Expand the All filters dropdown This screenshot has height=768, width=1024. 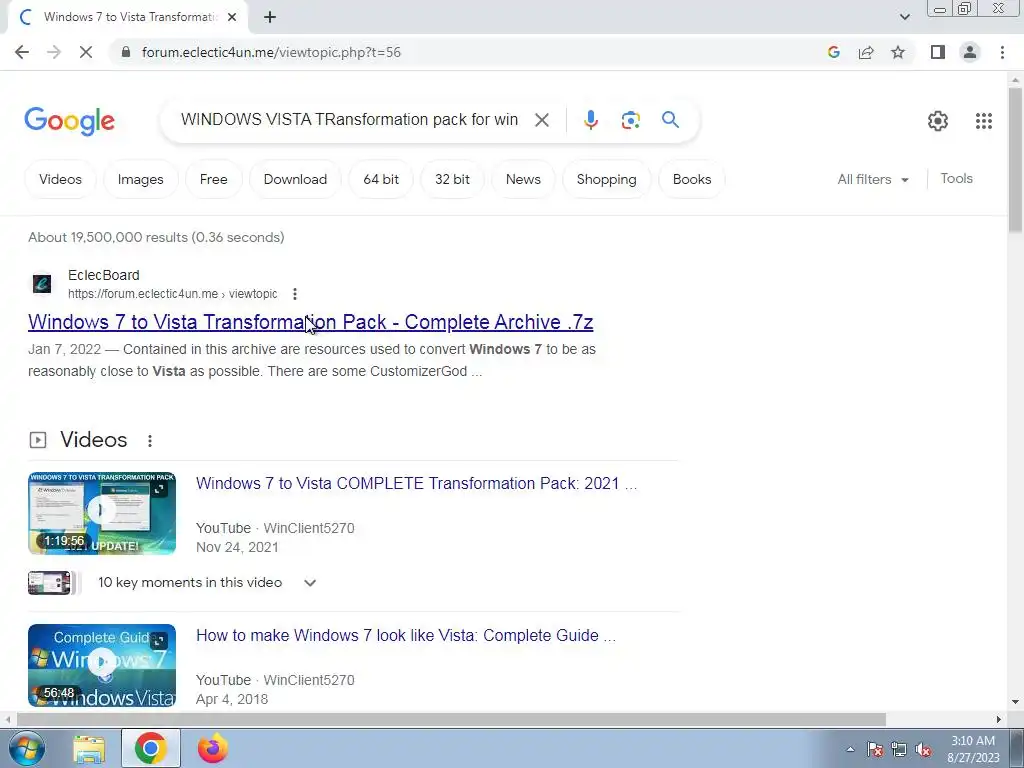coord(872,180)
